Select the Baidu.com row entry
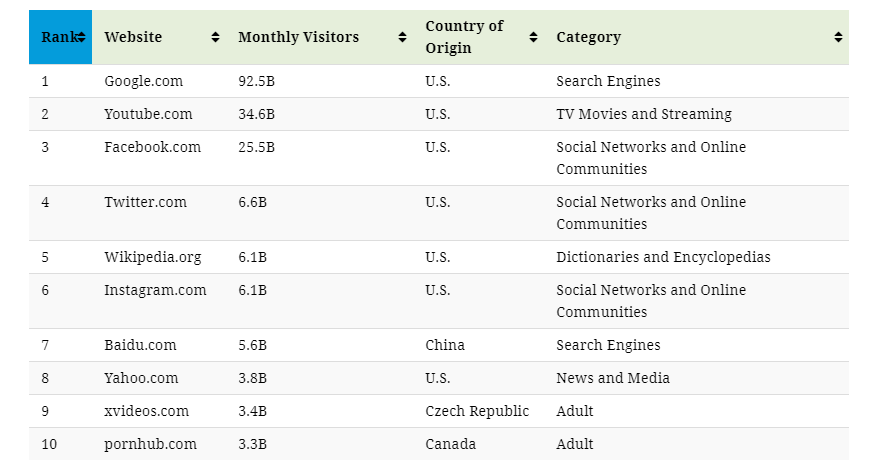This screenshot has width=874, height=461. click(x=140, y=345)
